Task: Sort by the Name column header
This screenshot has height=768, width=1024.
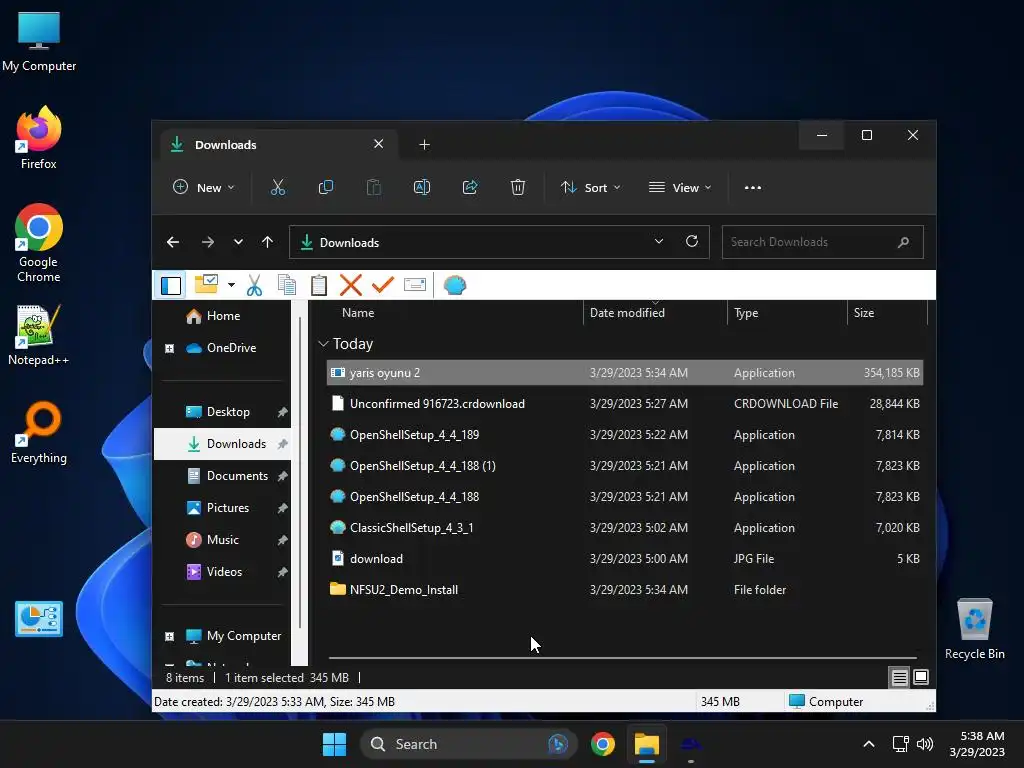Action: click(x=358, y=313)
